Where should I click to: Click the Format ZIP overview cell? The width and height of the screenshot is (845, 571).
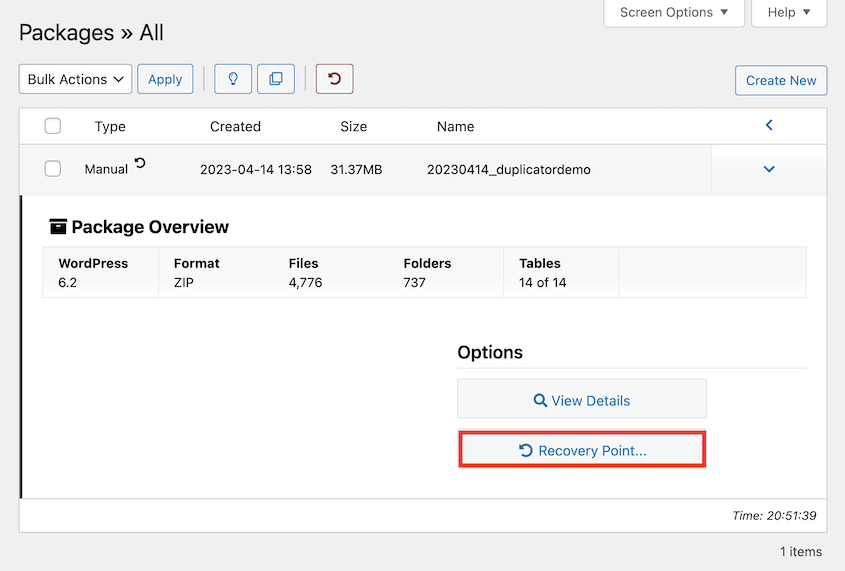(x=197, y=273)
